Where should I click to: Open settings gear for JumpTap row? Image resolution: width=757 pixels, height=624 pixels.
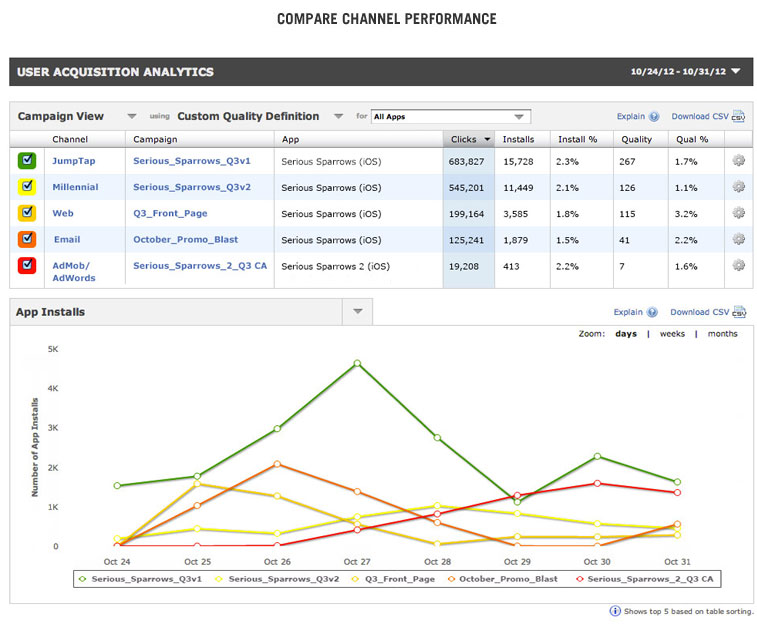[x=738, y=160]
